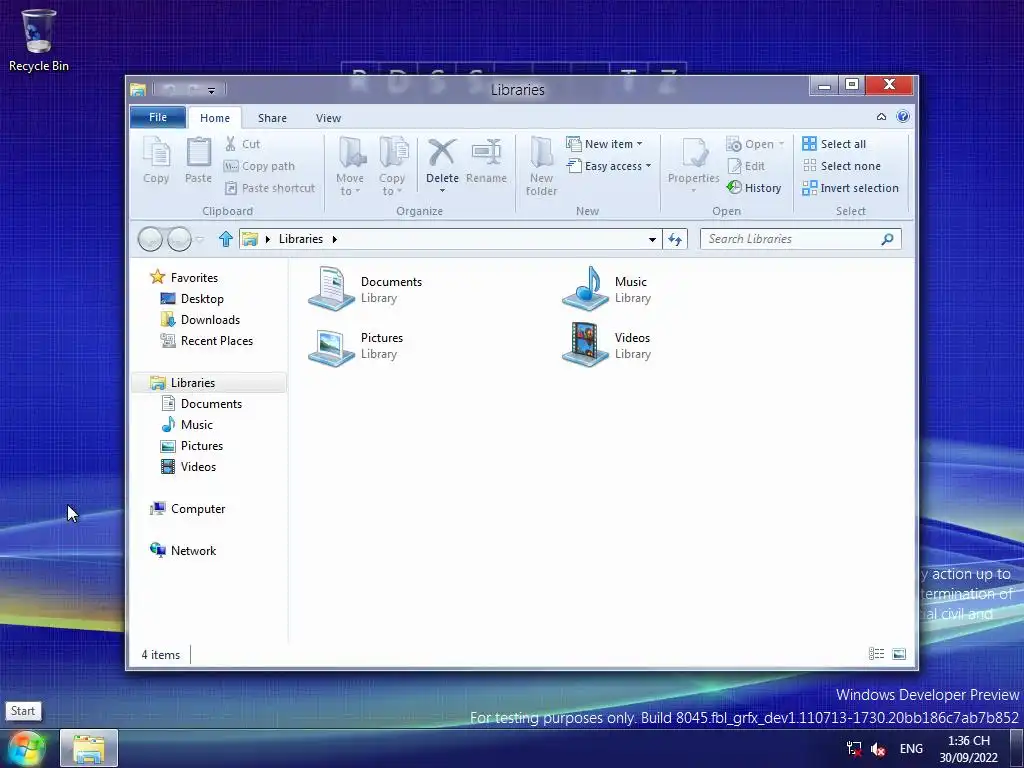The width and height of the screenshot is (1024, 768).
Task: Switch to the Share ribbon tab
Action: pos(272,118)
